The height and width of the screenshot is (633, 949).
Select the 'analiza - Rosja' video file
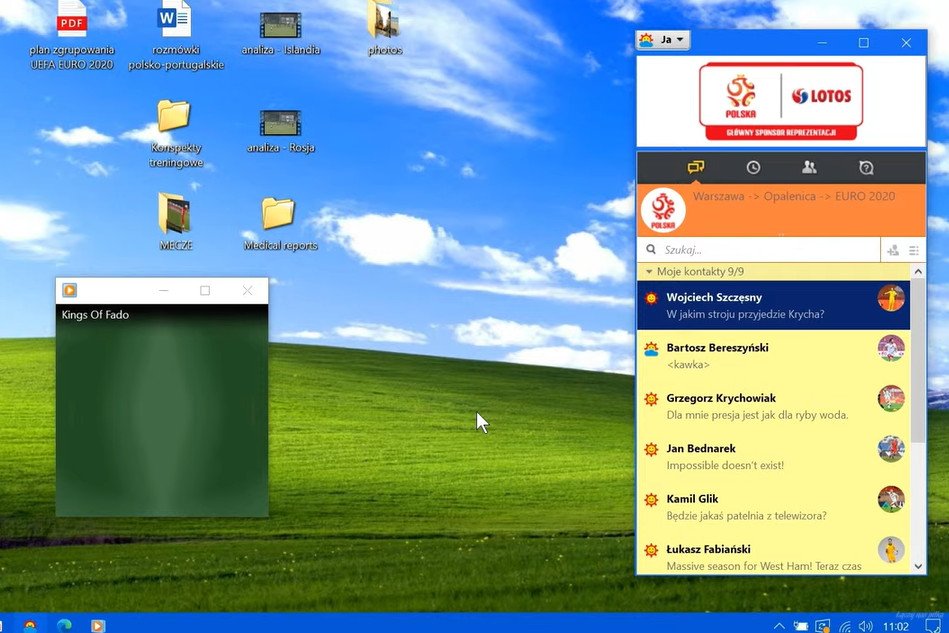pyautogui.click(x=280, y=123)
